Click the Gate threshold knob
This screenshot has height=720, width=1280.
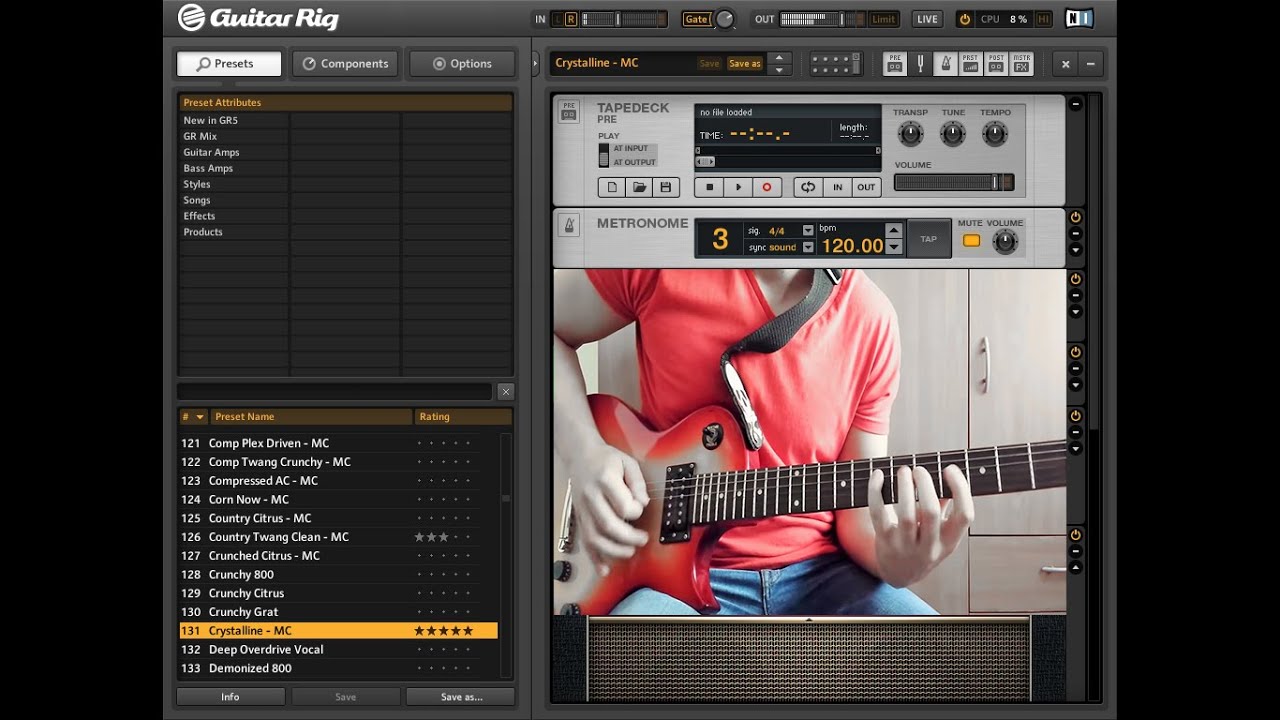point(724,19)
